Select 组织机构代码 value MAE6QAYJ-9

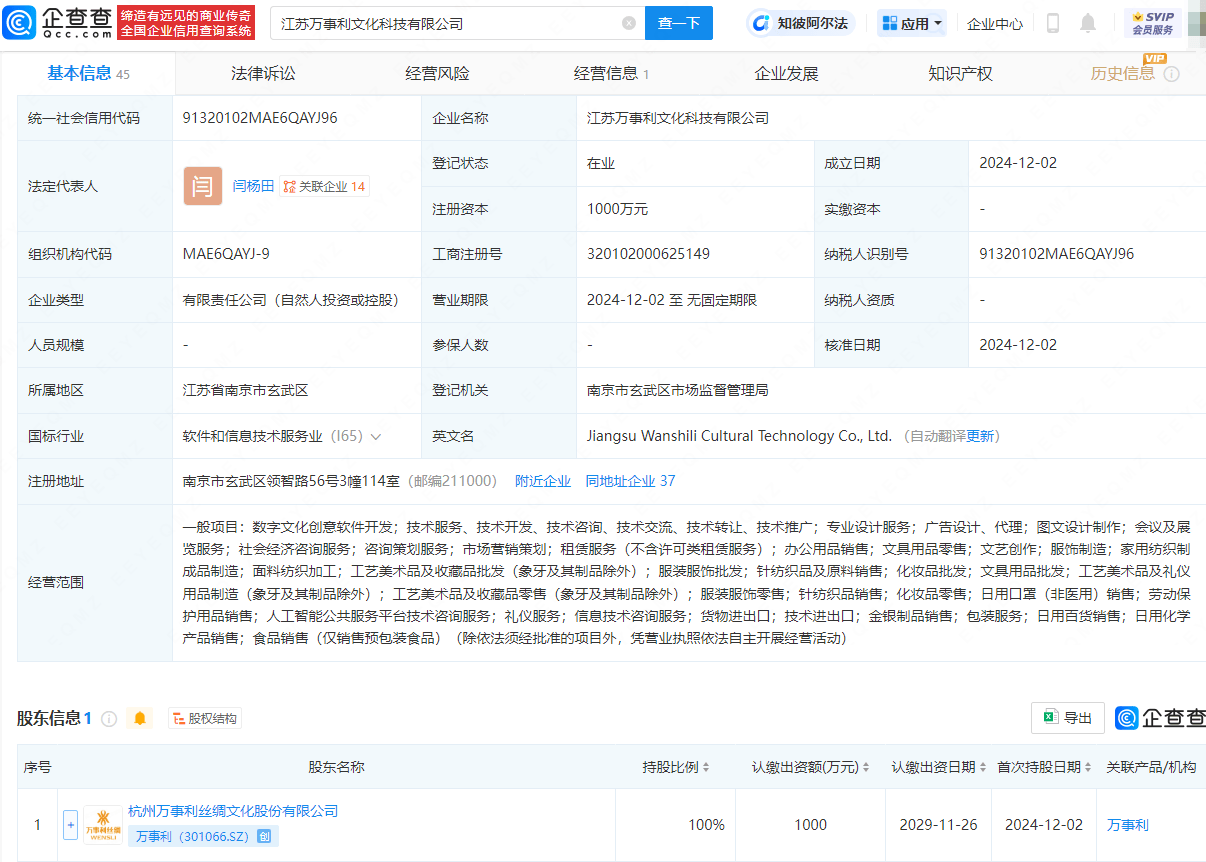coord(226,254)
